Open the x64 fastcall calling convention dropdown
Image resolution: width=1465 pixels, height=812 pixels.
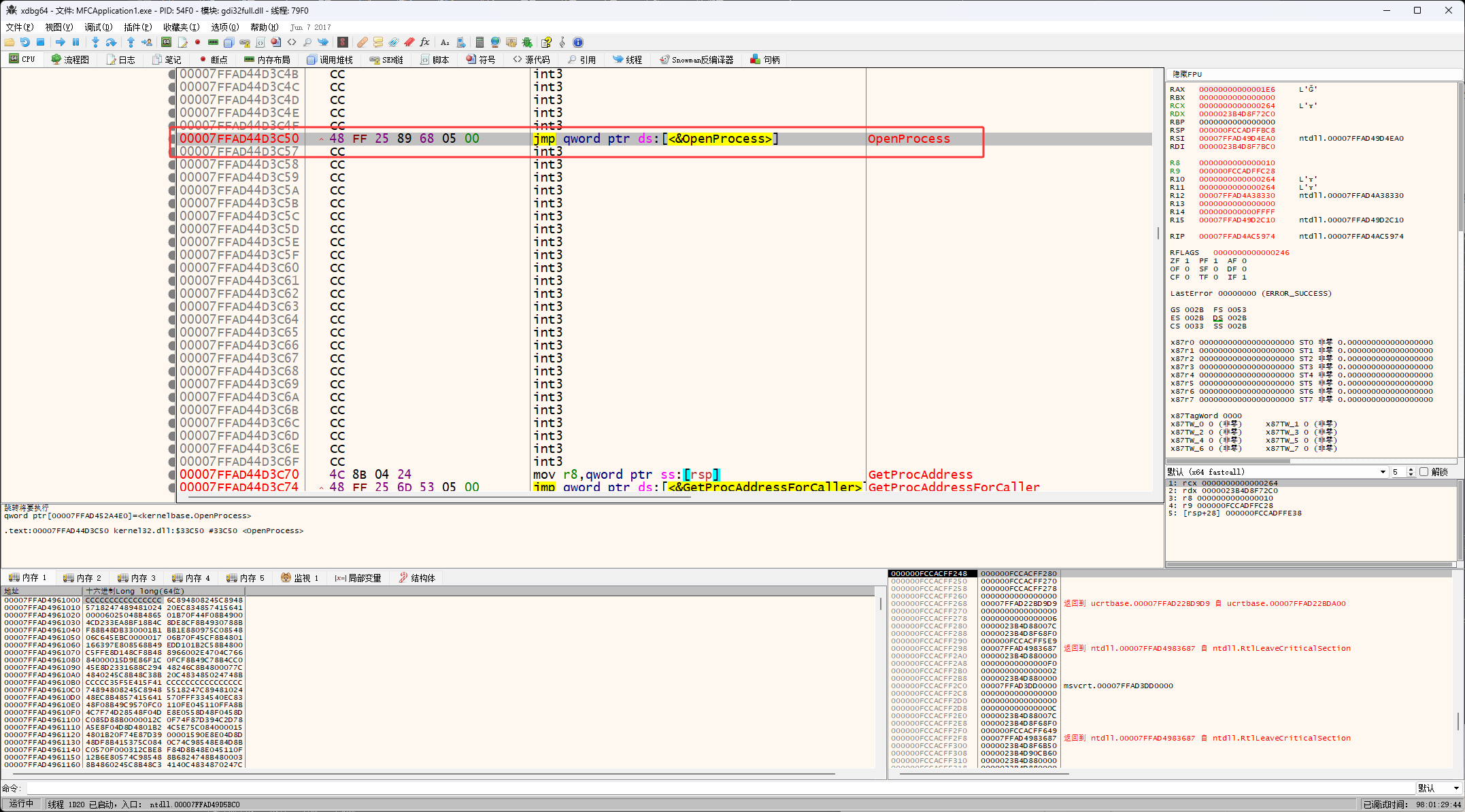click(1383, 472)
